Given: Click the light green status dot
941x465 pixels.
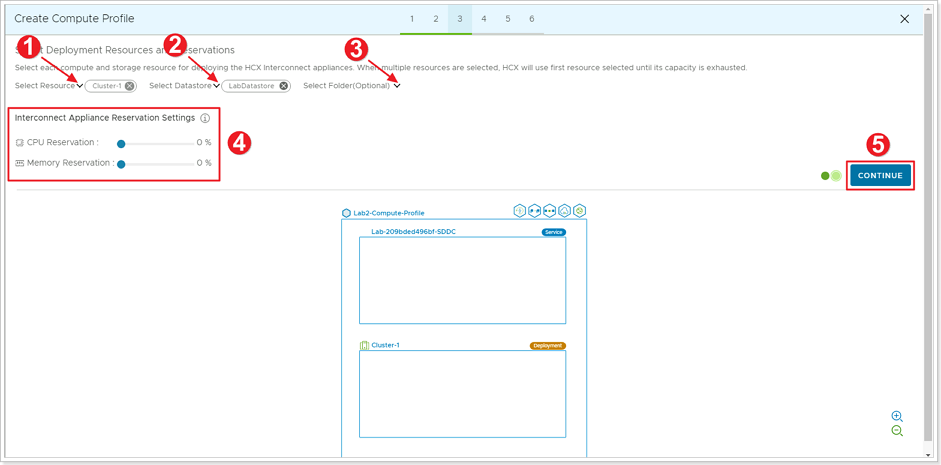Looking at the screenshot, I should [x=836, y=176].
